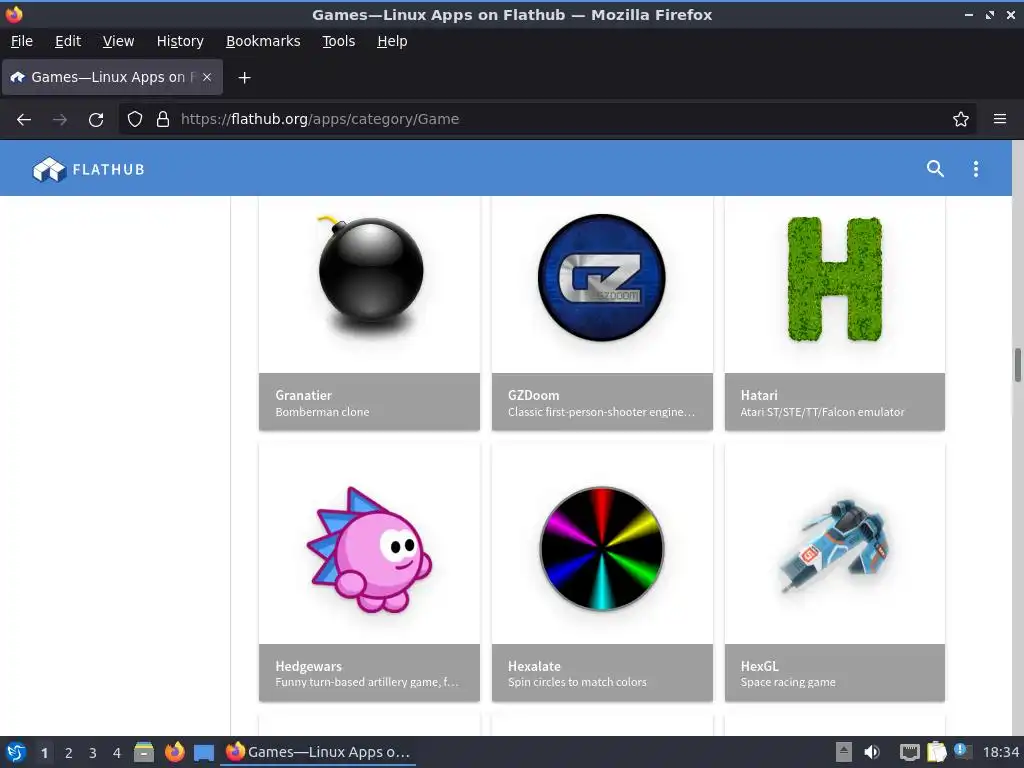This screenshot has width=1024, height=768.
Task: Bookmark this page with star icon
Action: click(961, 120)
